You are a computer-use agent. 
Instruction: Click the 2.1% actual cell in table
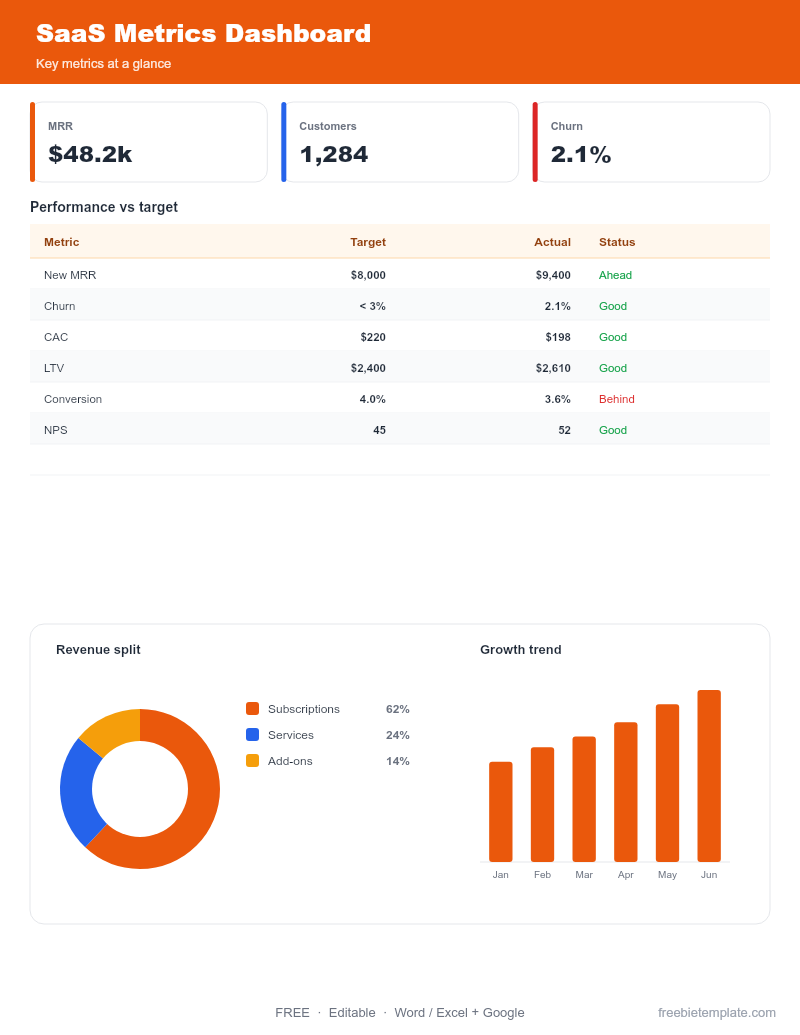point(558,306)
